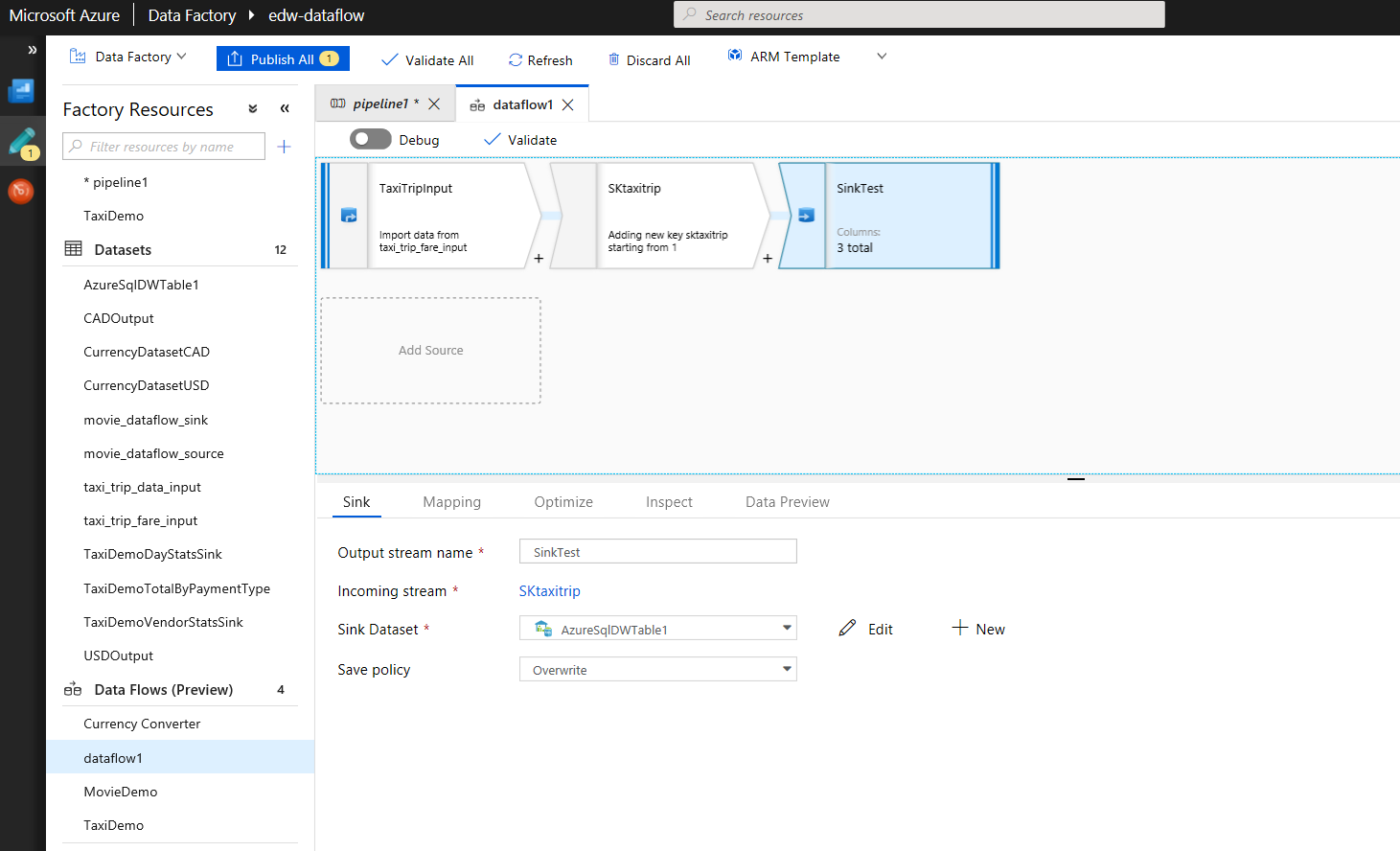
Task: Close the pipeline1 tab
Action: (x=434, y=103)
